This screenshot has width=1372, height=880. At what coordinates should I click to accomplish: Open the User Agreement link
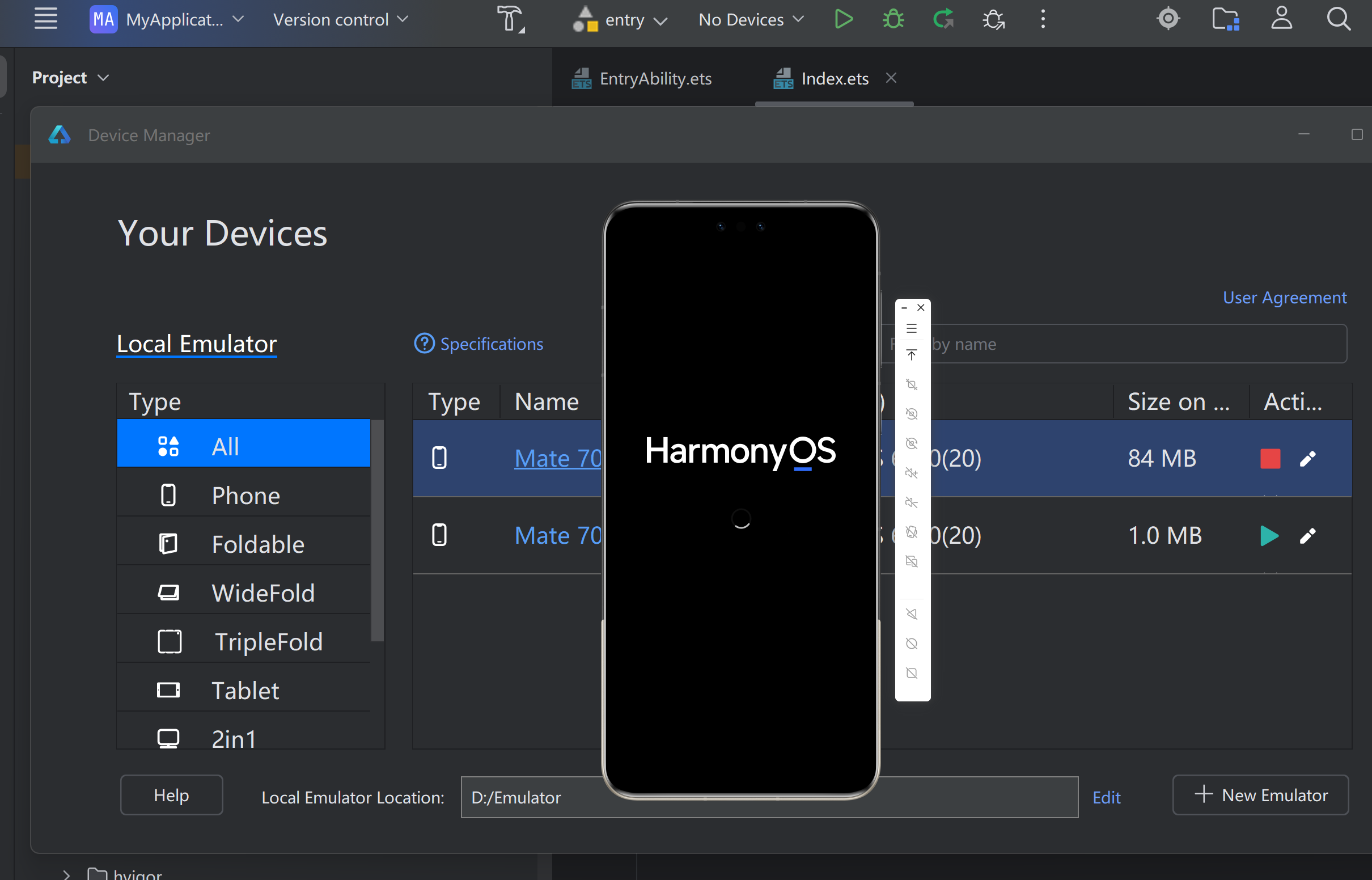tap(1284, 298)
